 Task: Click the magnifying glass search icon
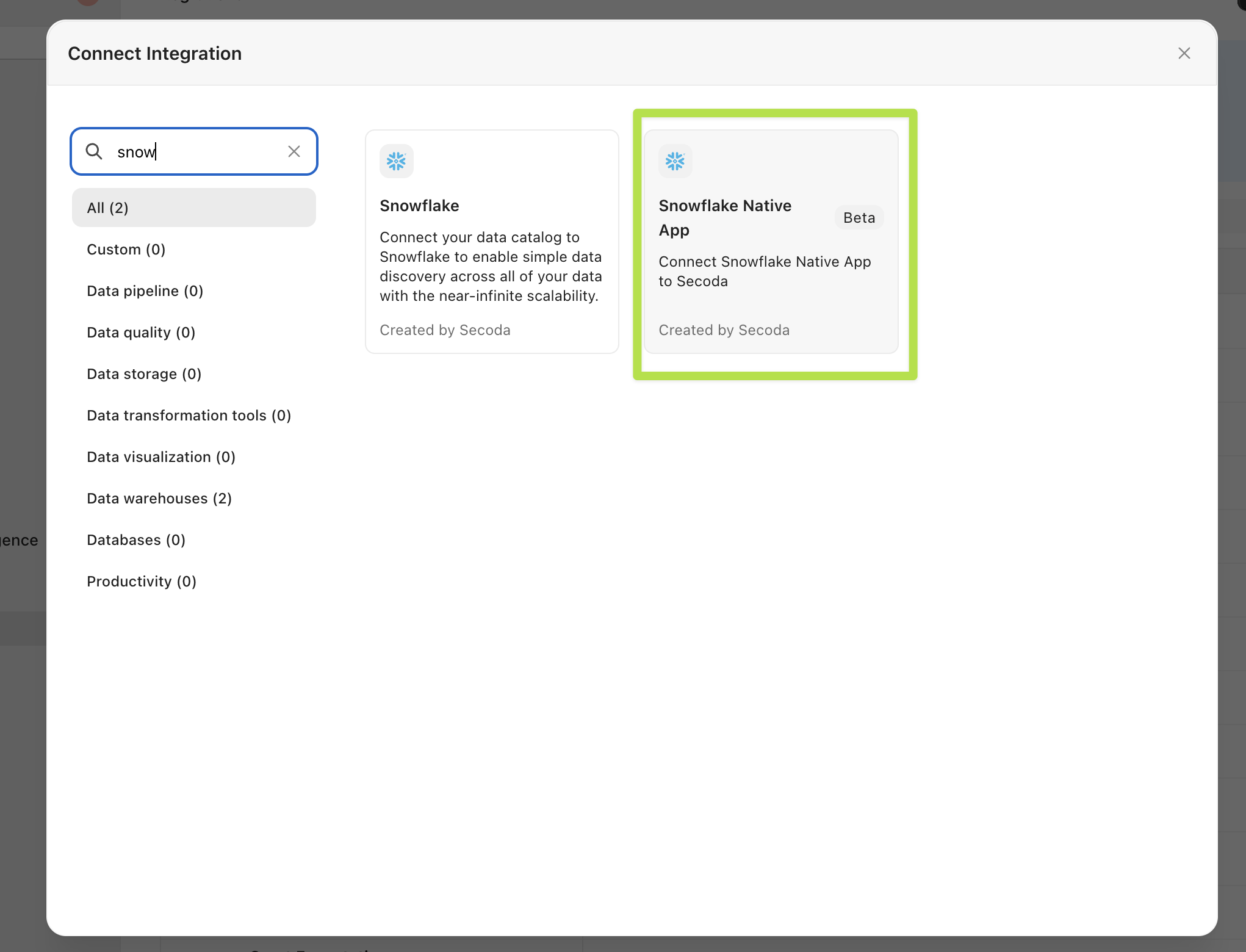[x=94, y=151]
